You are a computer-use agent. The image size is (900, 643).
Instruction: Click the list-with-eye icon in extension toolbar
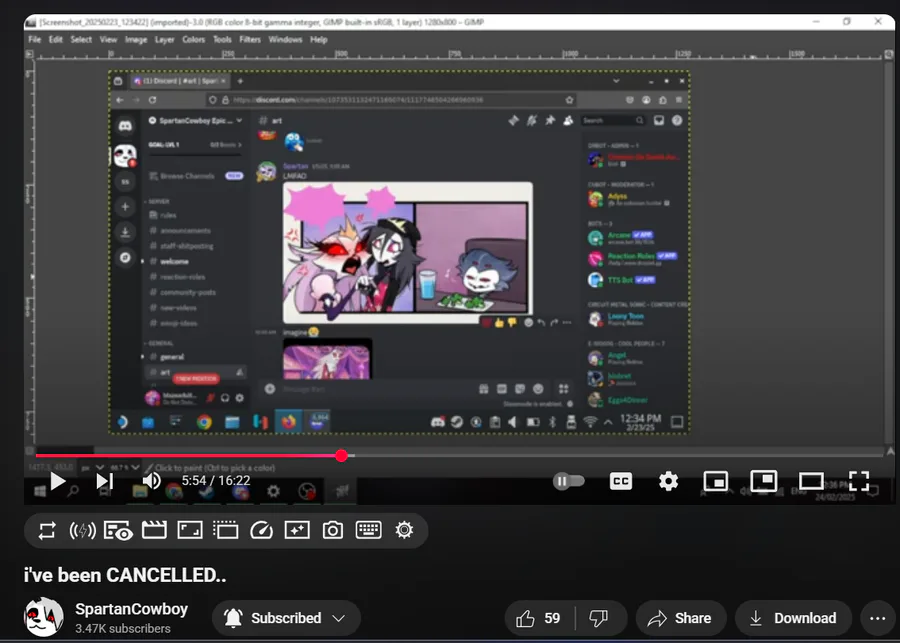pyautogui.click(x=118, y=530)
